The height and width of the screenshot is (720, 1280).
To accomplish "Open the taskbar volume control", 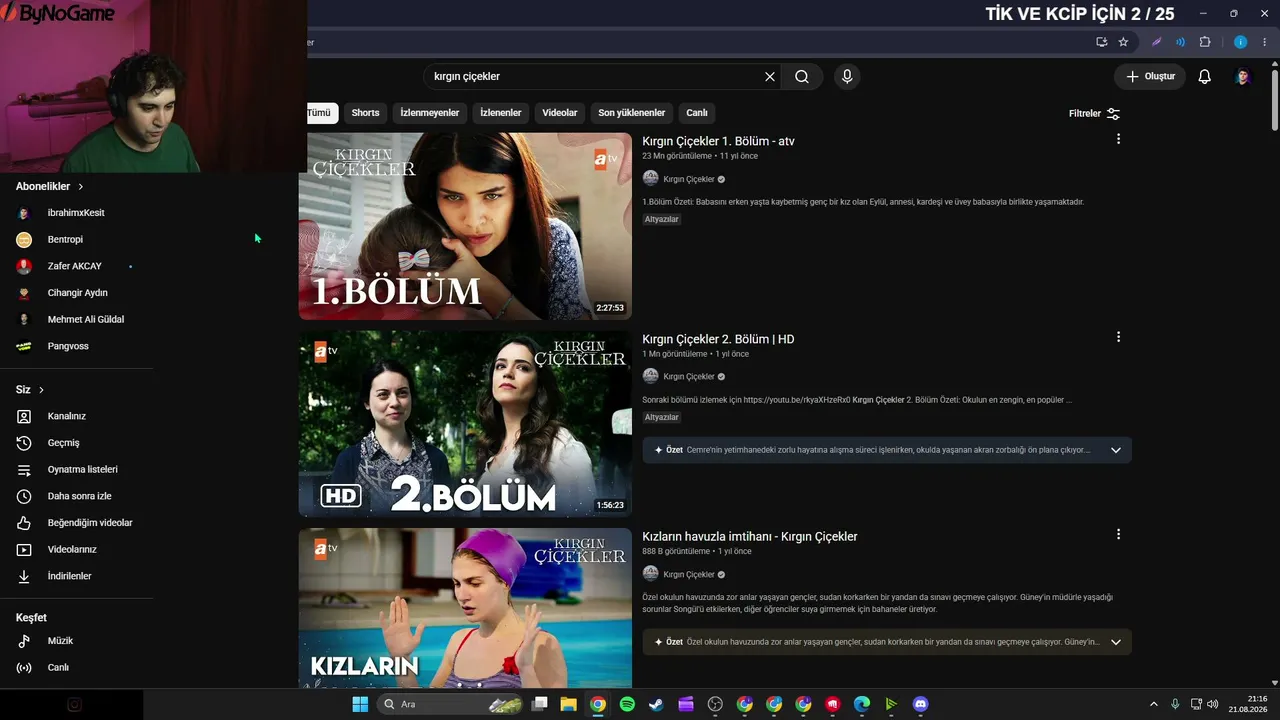I will pyautogui.click(x=1212, y=704).
